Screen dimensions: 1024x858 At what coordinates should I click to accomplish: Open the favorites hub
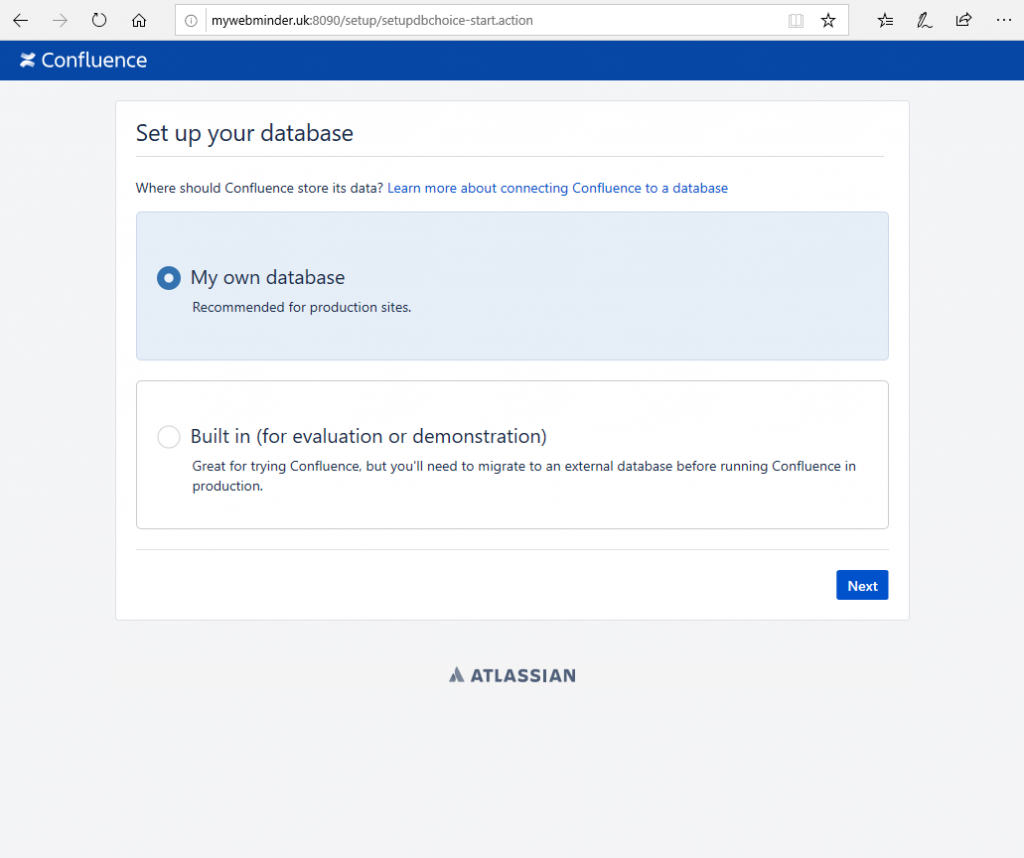(x=886, y=20)
